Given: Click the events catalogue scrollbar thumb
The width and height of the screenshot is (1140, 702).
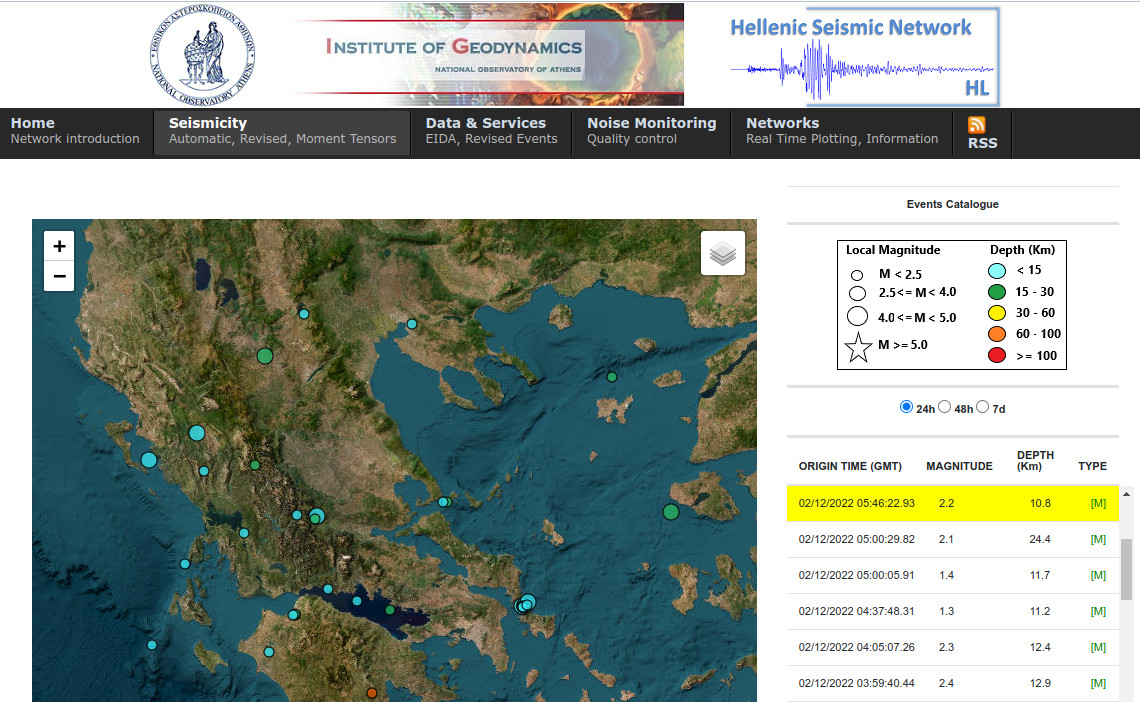Looking at the screenshot, I should tap(1126, 569).
